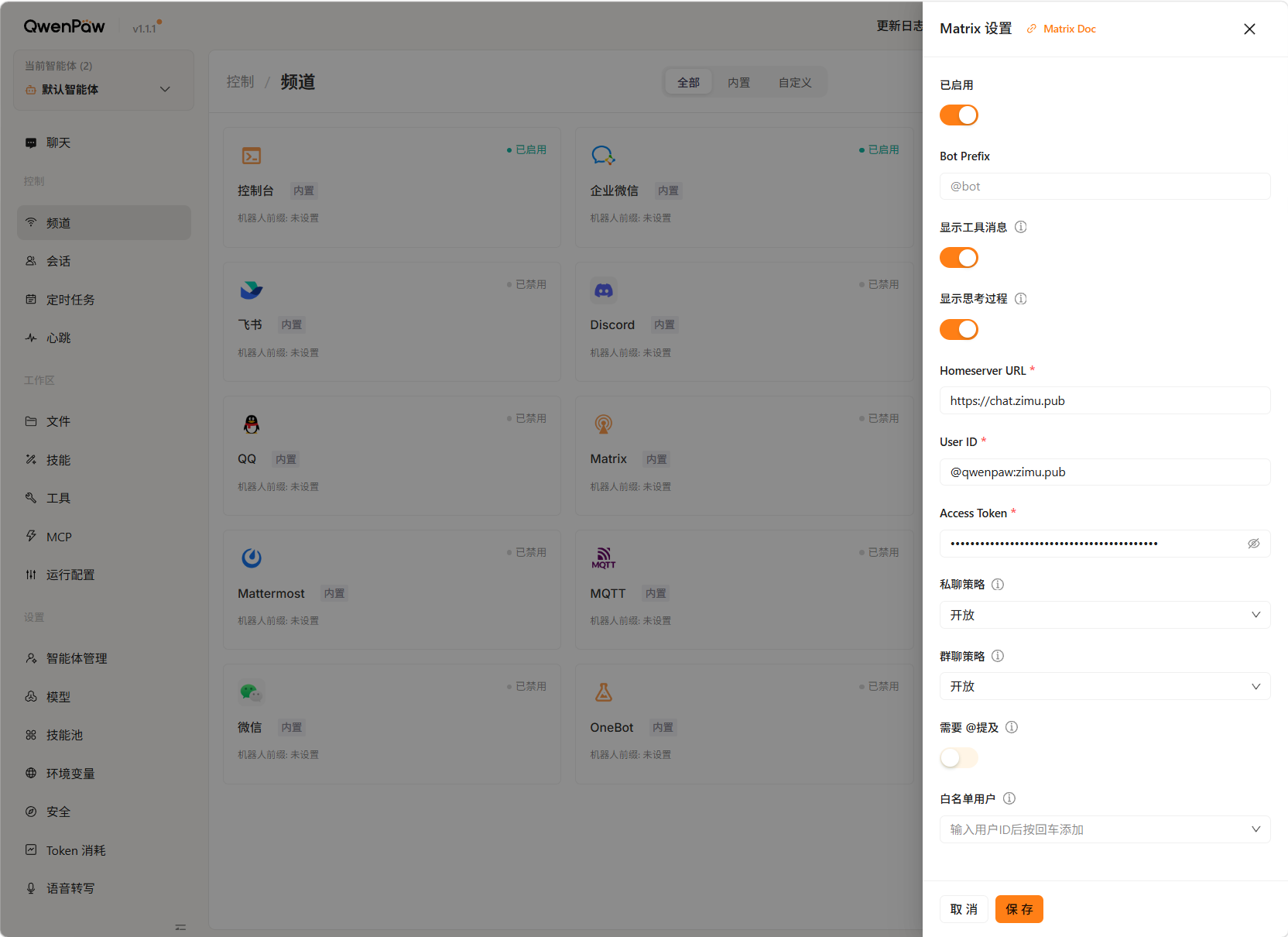This screenshot has height=937, width=1288.
Task: Click the 语音转写 microphone sidebar icon
Action: 31,888
